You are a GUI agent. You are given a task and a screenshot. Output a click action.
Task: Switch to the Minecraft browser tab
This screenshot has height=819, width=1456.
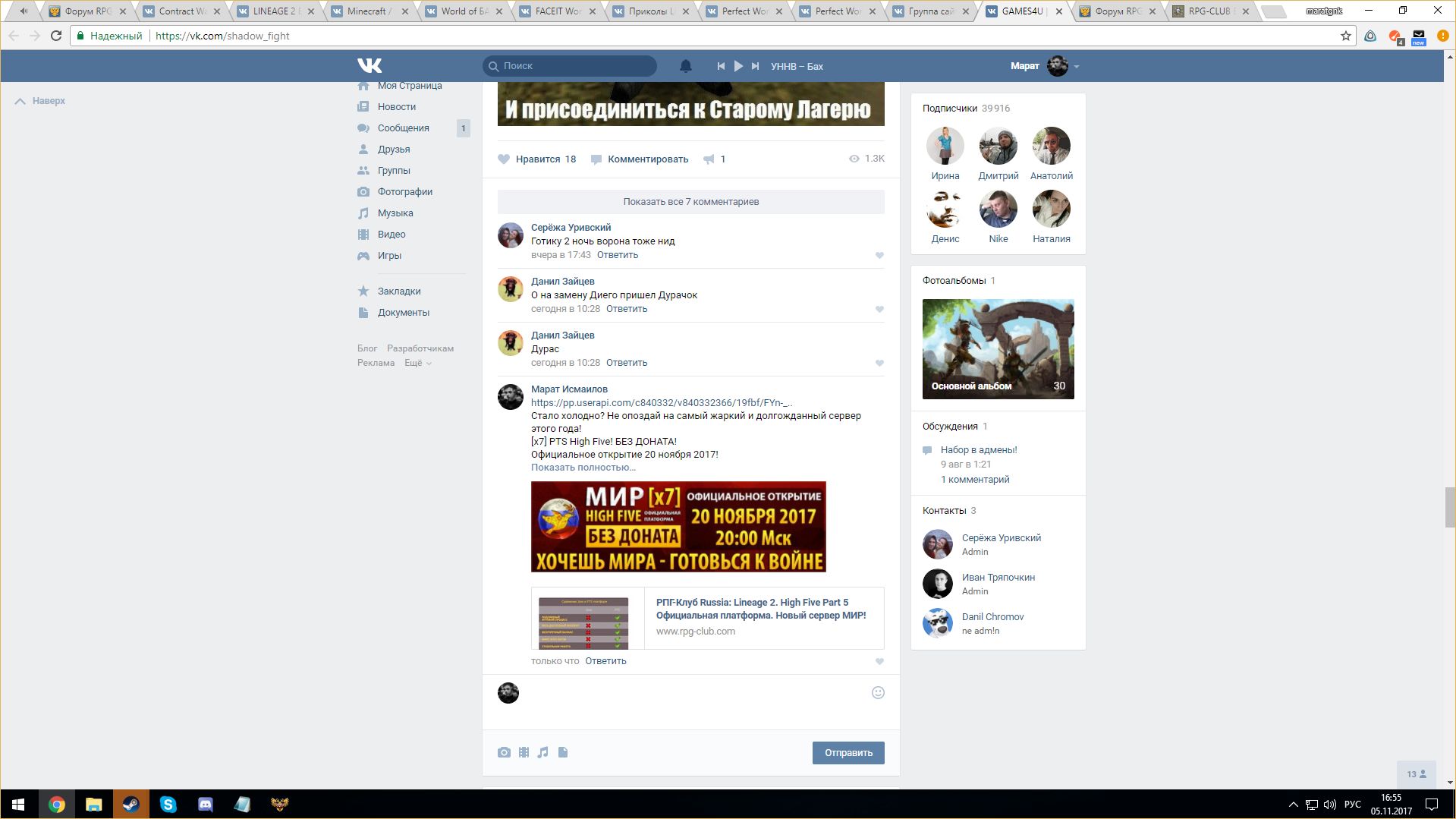point(370,11)
